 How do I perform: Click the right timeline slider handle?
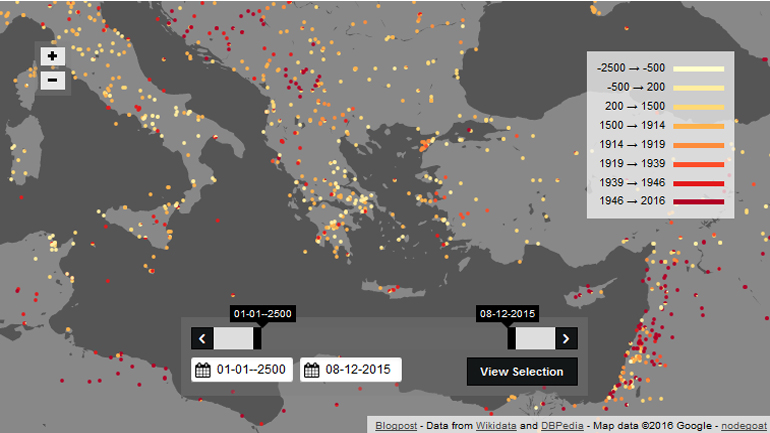[x=512, y=338]
